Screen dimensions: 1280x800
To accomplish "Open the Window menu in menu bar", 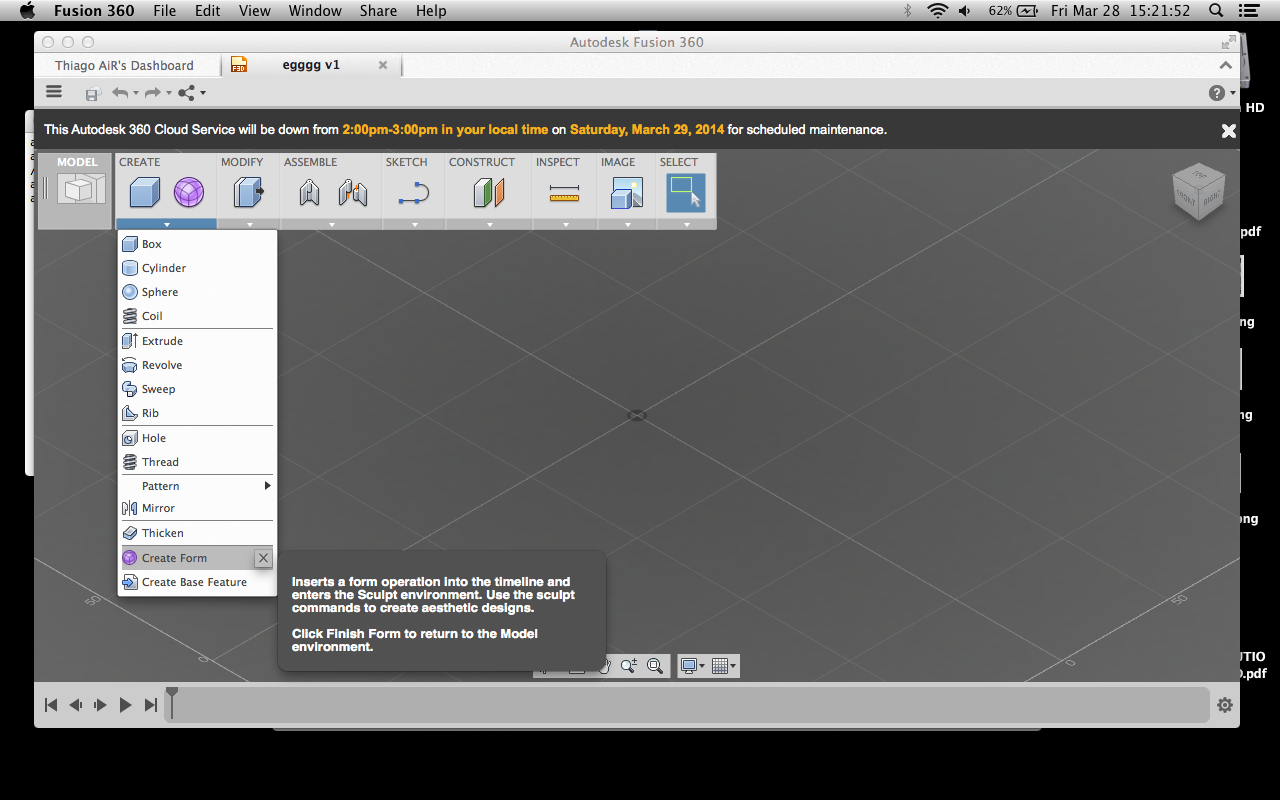I will [315, 11].
